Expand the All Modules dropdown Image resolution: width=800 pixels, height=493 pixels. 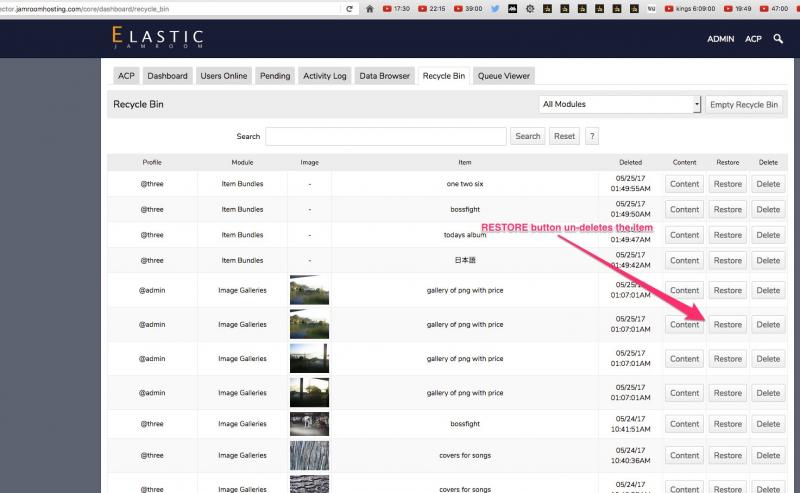619,104
